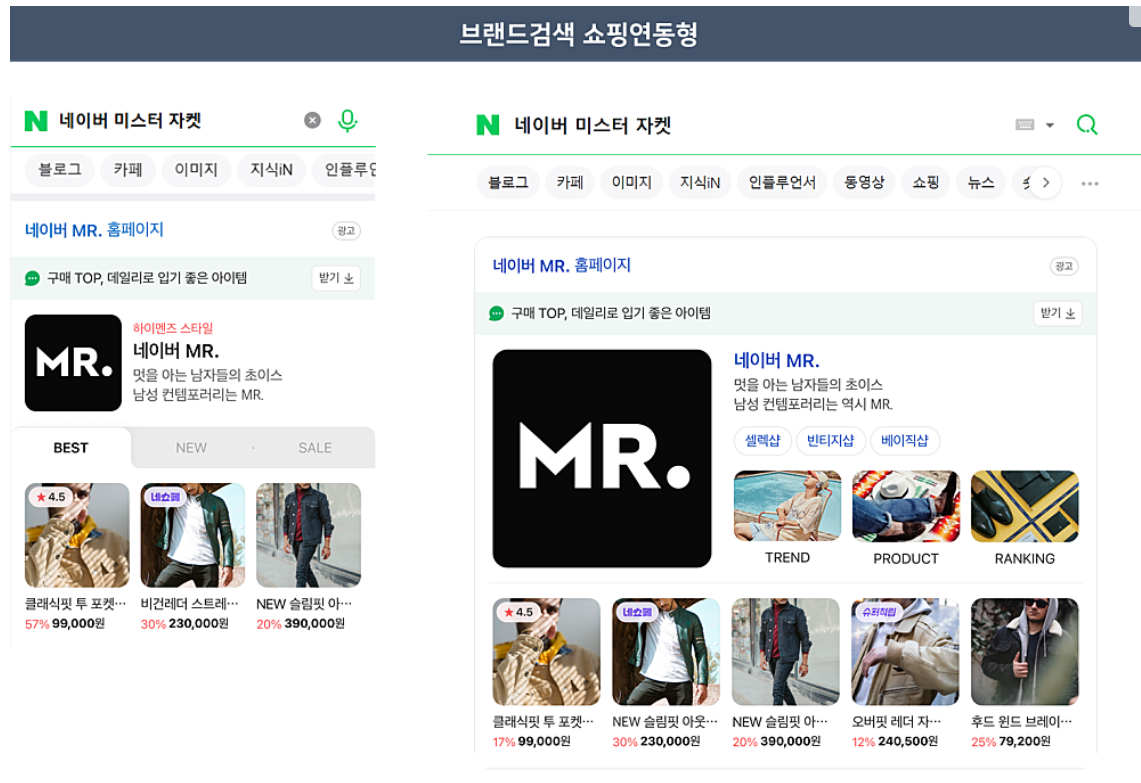Click the blue 네이버 MR. title in desktop ad
1141x783 pixels.
click(776, 360)
